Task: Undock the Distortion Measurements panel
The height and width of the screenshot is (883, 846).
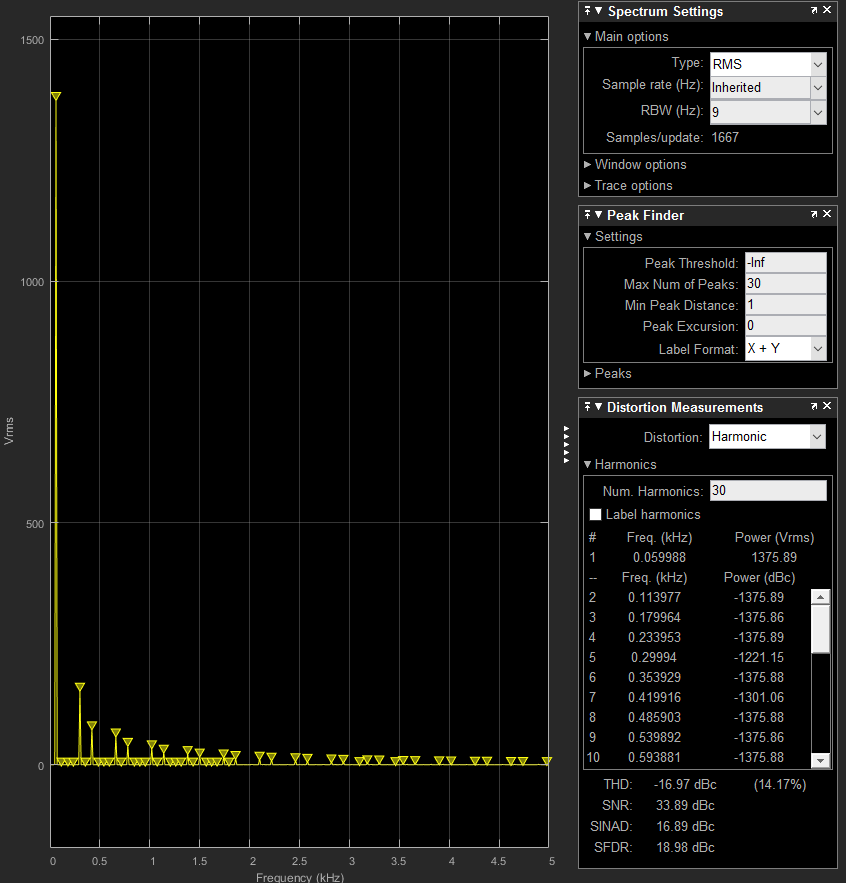Action: [814, 407]
